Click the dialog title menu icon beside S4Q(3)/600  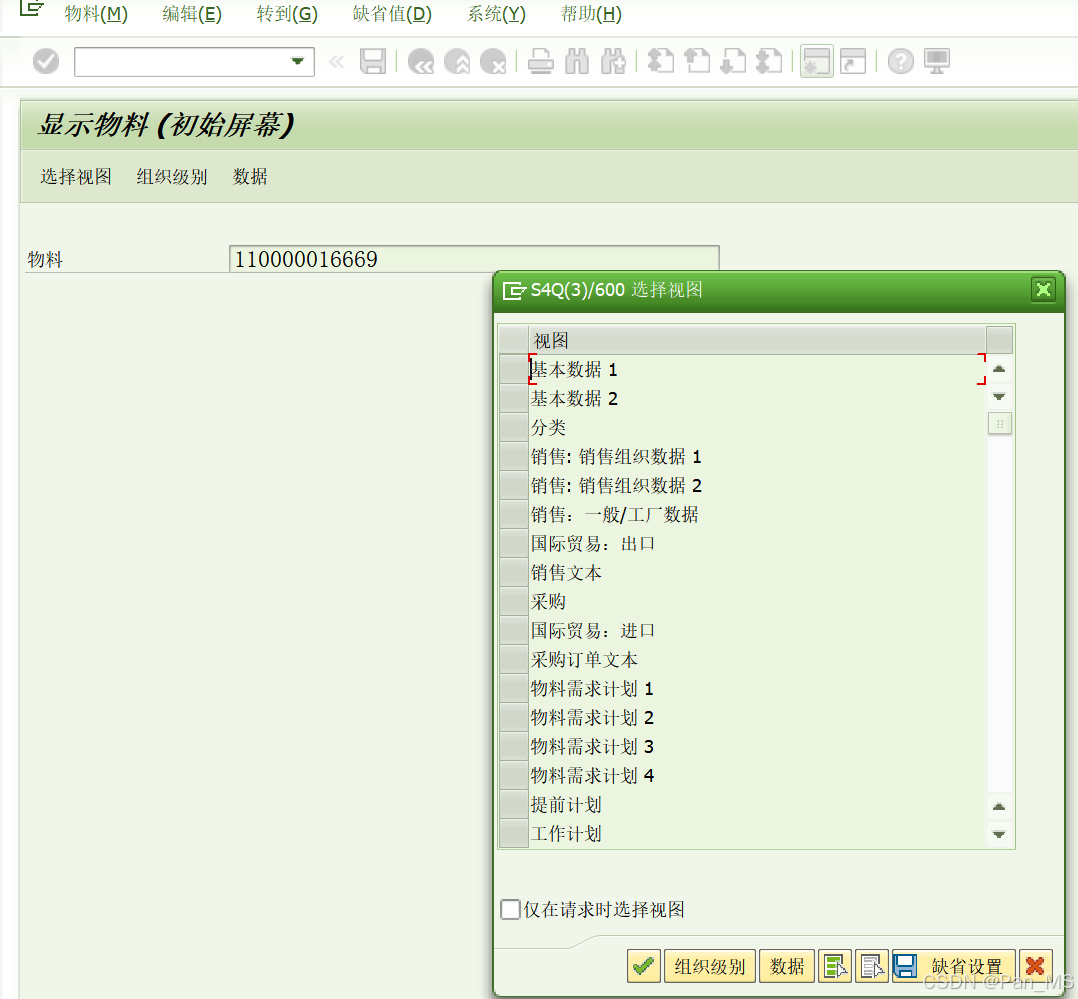tap(514, 290)
